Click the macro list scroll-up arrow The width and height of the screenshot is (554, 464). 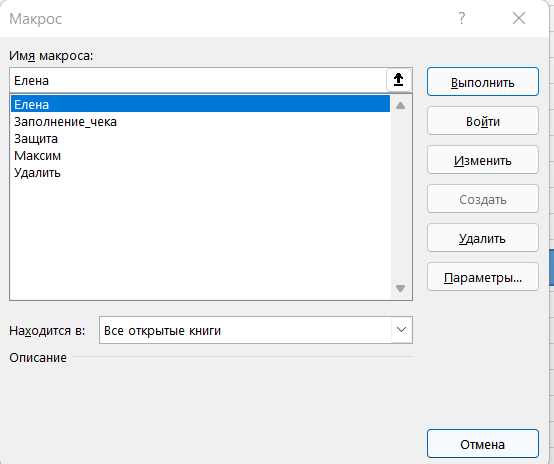[400, 105]
